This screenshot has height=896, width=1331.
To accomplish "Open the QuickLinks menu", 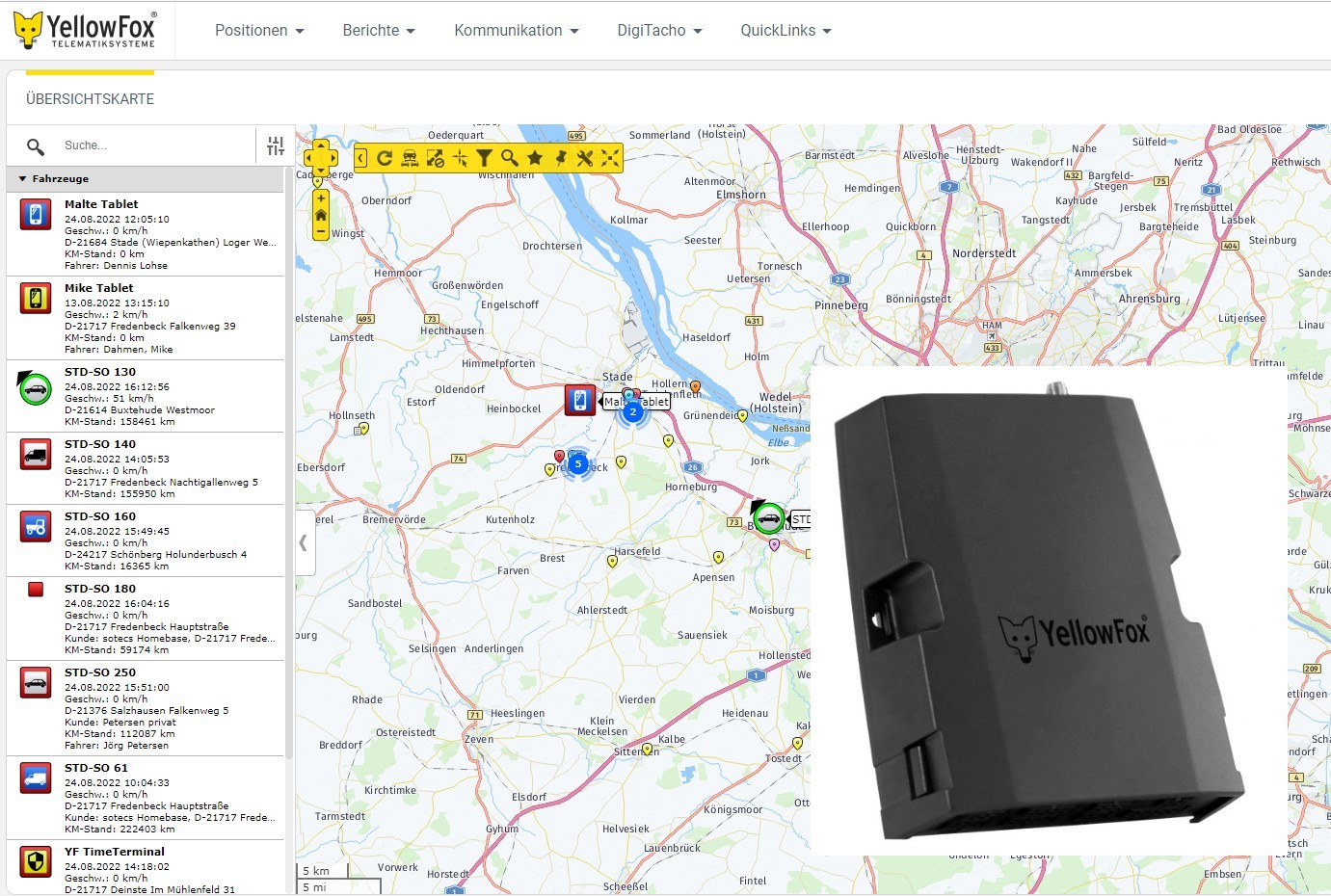I will click(785, 31).
